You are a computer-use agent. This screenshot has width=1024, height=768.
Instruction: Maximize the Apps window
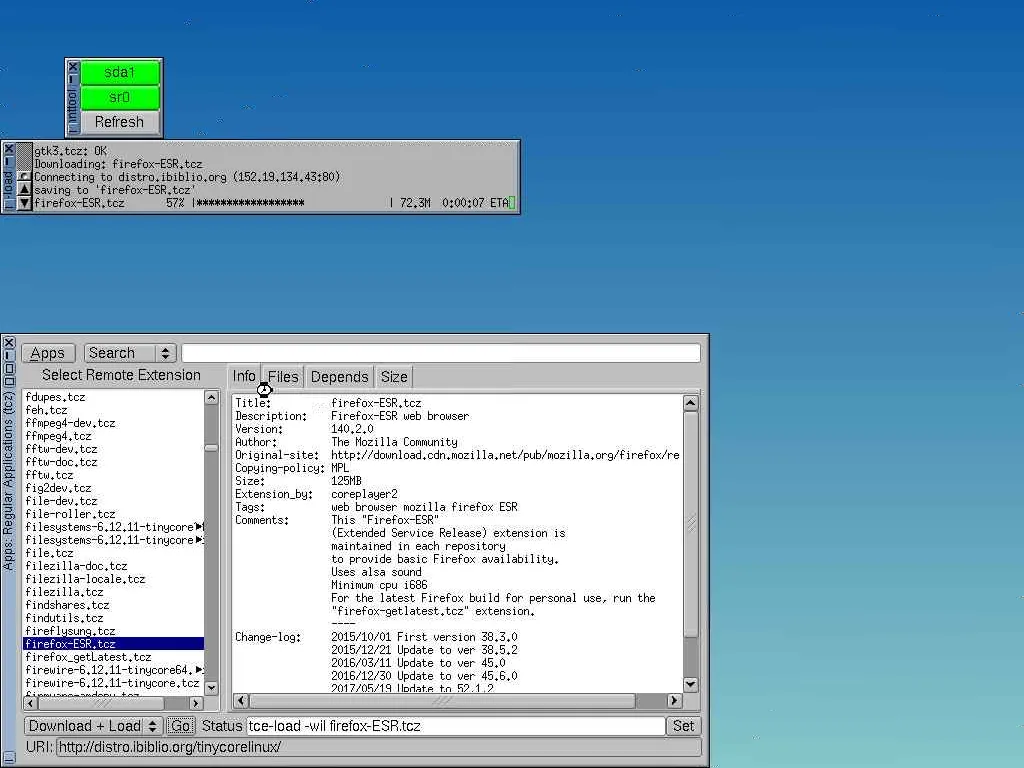tap(8, 368)
